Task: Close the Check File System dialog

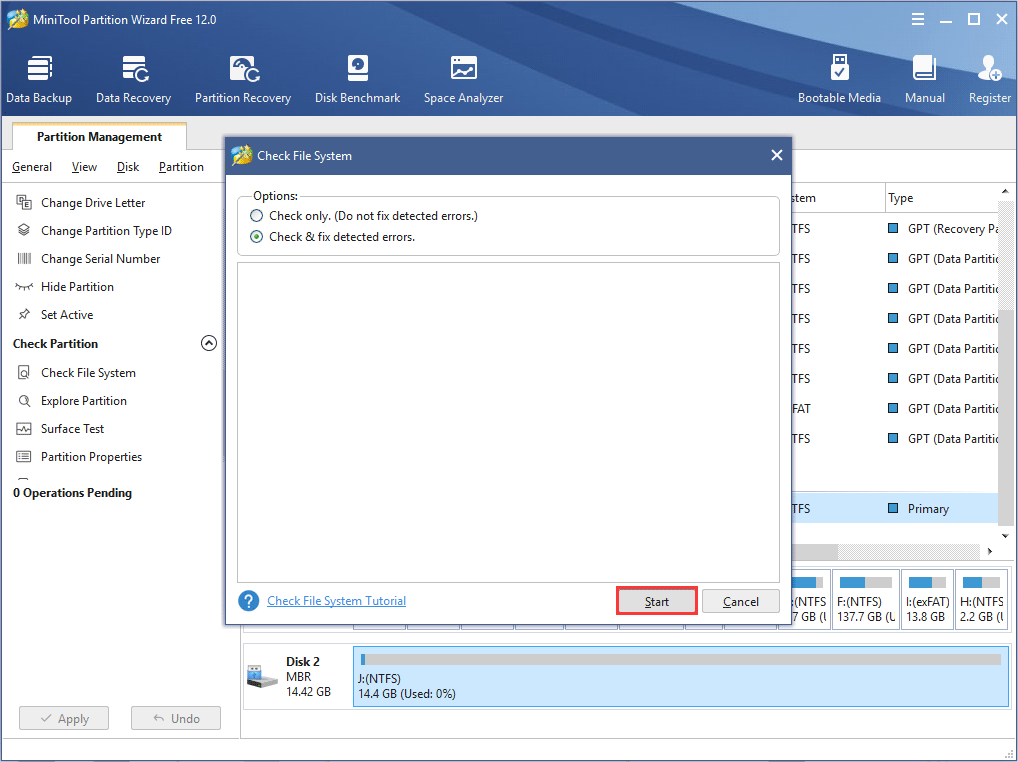Action: [x=776, y=155]
